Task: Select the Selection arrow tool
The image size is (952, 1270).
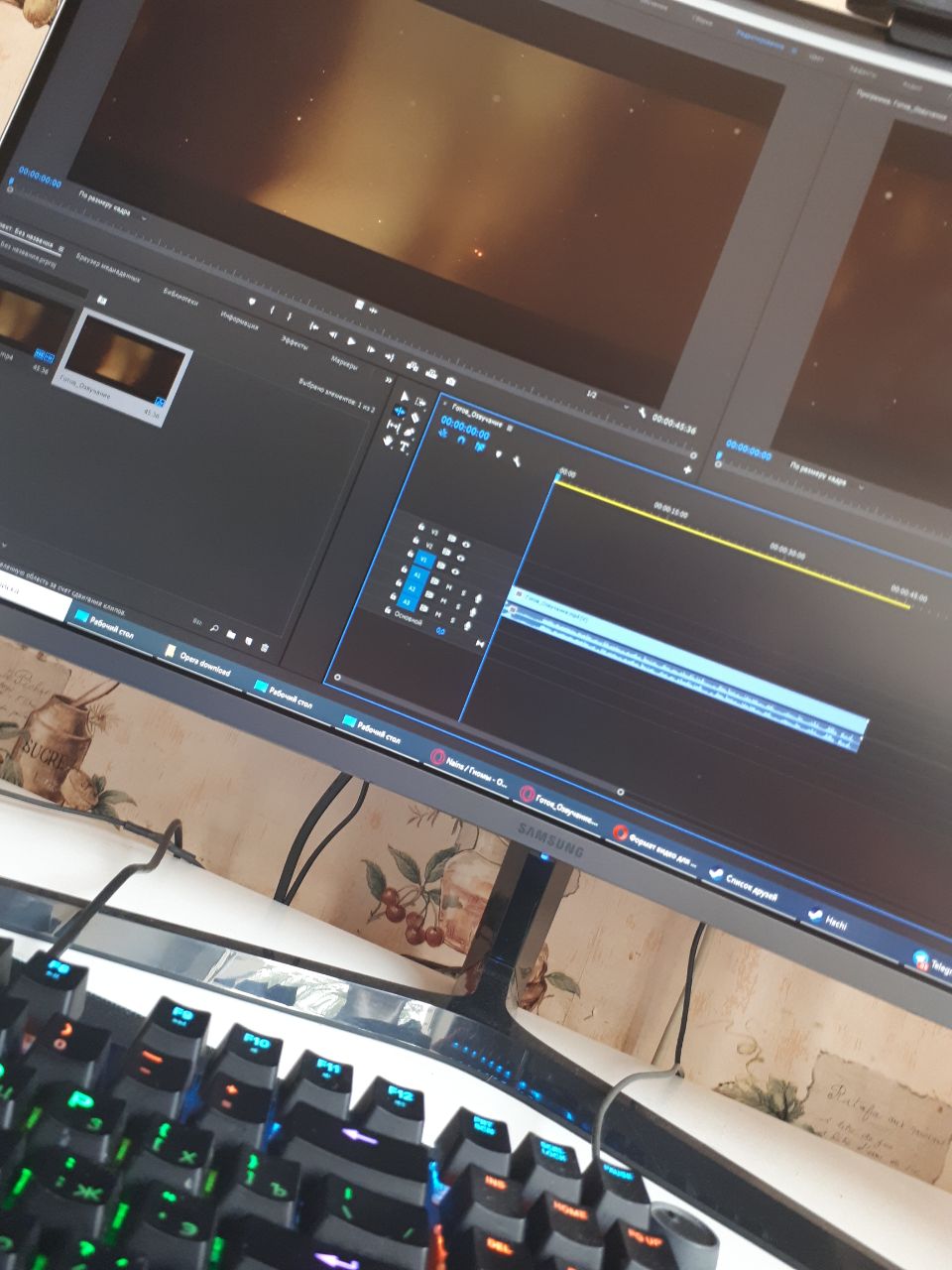Action: [x=405, y=396]
